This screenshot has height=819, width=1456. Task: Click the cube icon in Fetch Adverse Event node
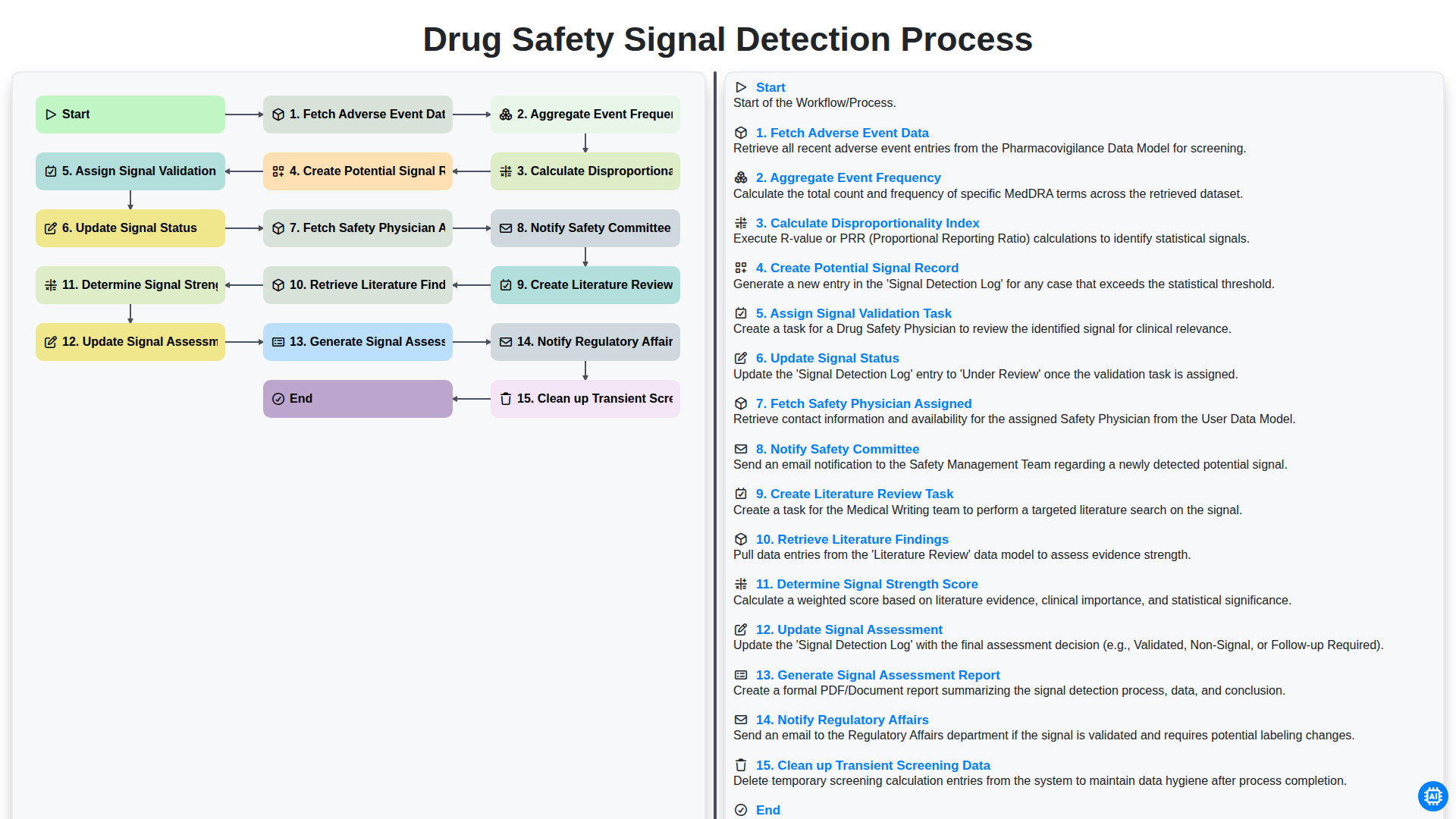pyautogui.click(x=278, y=115)
